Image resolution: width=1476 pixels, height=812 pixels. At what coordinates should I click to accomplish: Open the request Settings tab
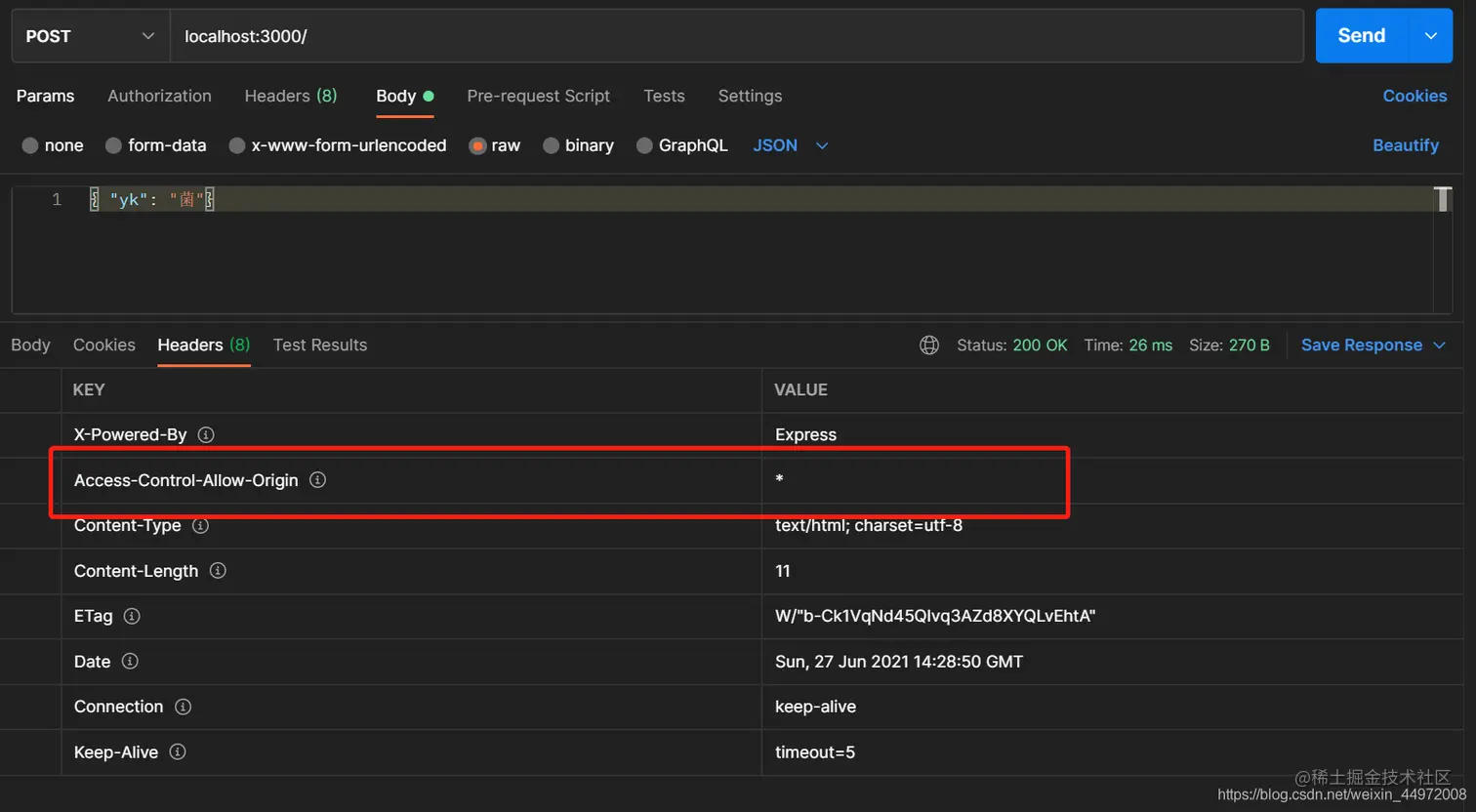pyautogui.click(x=750, y=96)
